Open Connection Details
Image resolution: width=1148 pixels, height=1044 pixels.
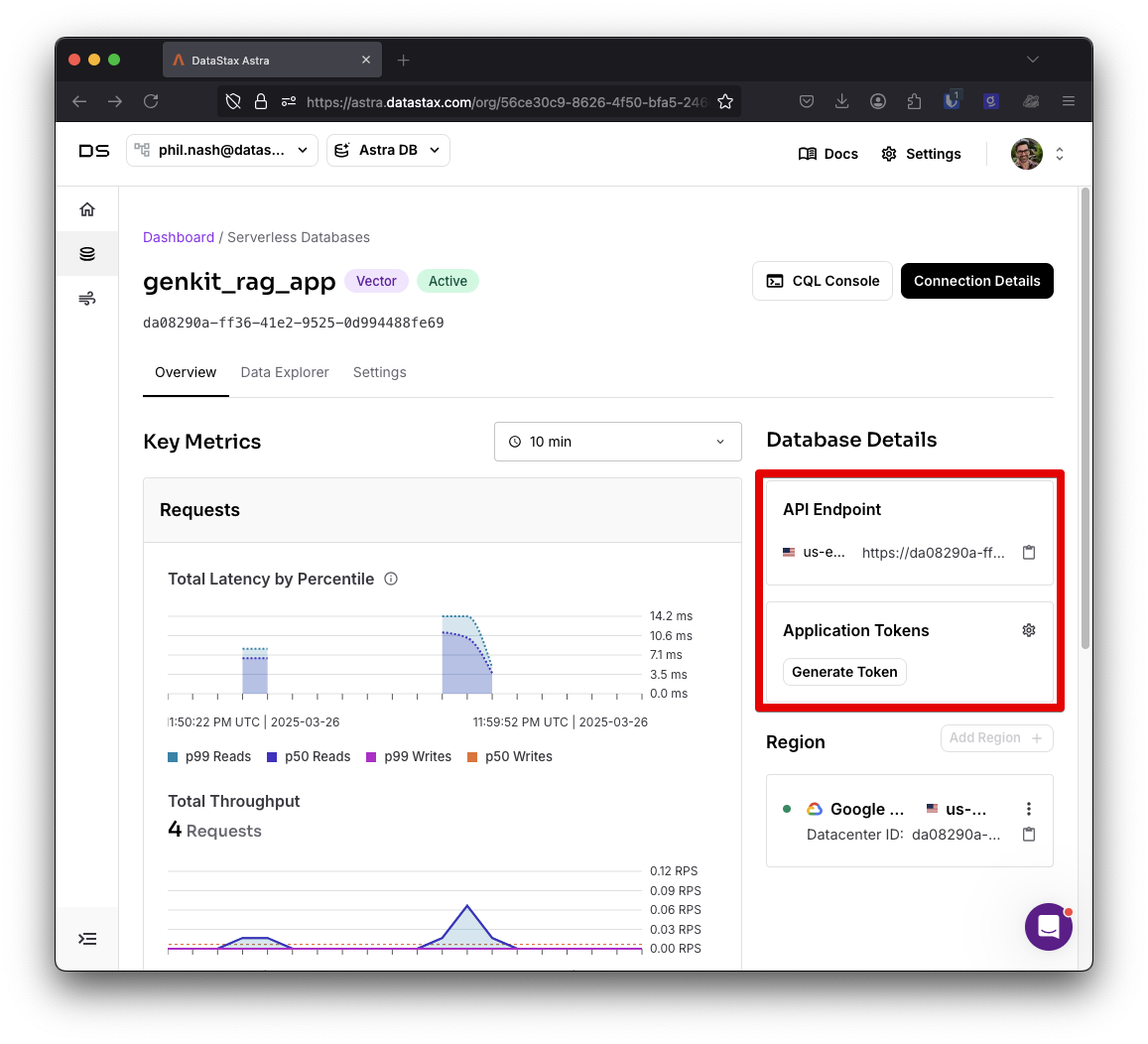976,281
